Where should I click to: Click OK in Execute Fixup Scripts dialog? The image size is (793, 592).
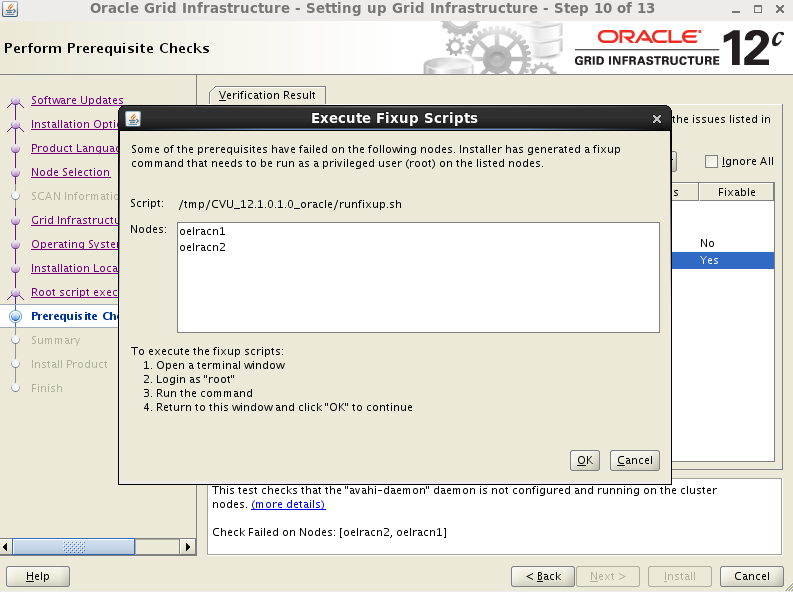pyautogui.click(x=585, y=461)
